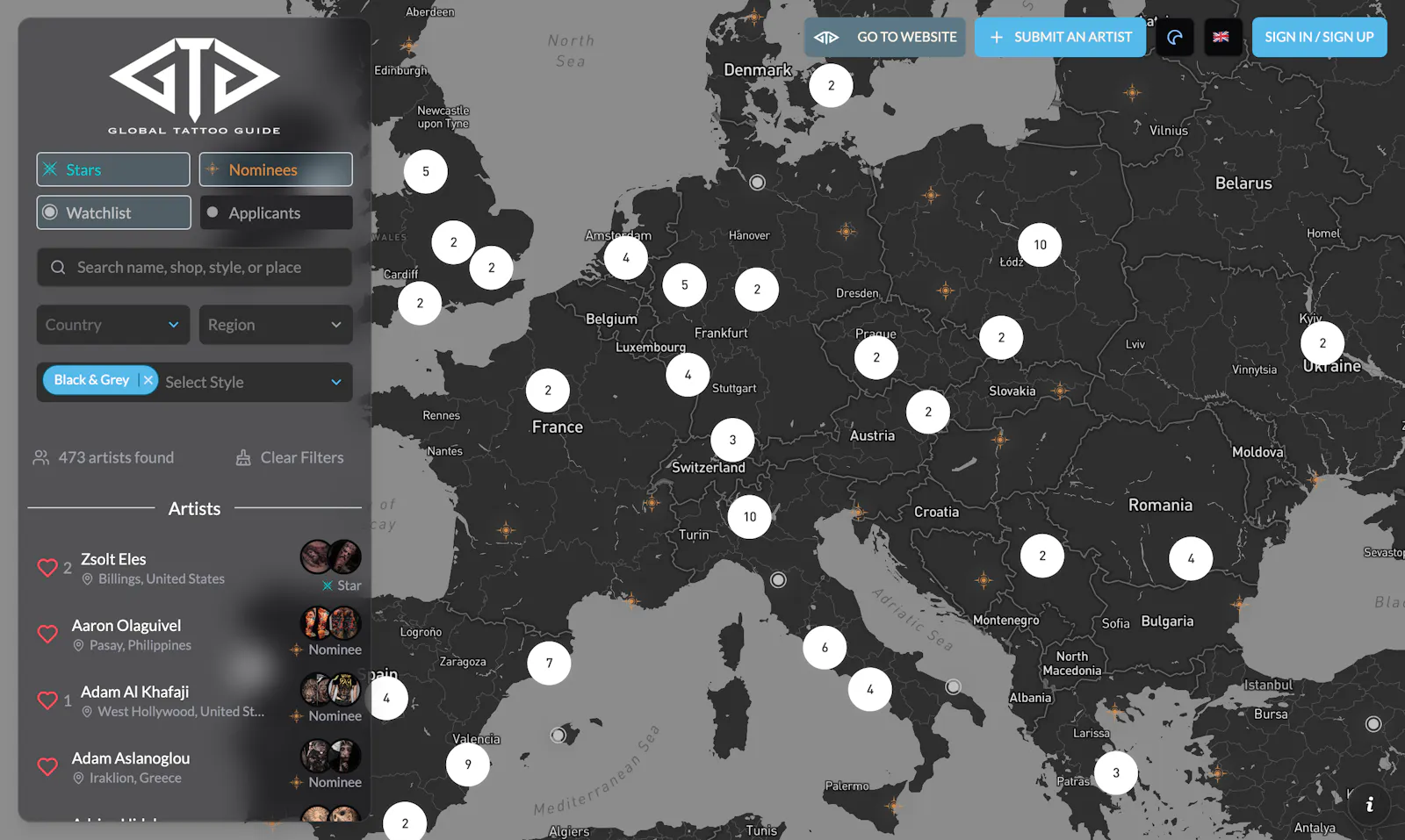Viewport: 1405px width, 840px height.
Task: Open Zsolt Eles artist profile
Action: (x=113, y=559)
